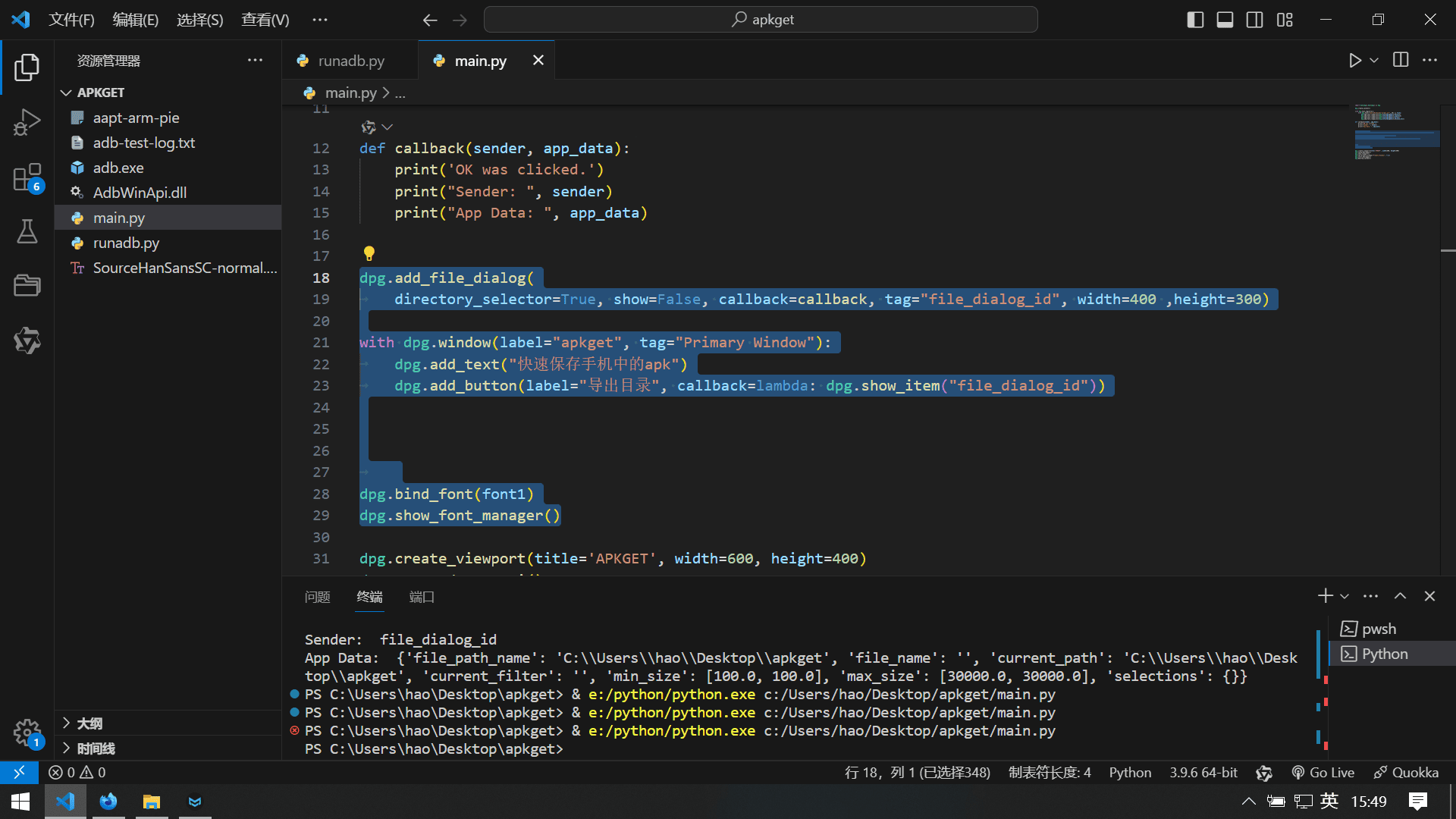1456x819 pixels.
Task: Toggle the secondary side bar layout button
Action: click(1255, 20)
